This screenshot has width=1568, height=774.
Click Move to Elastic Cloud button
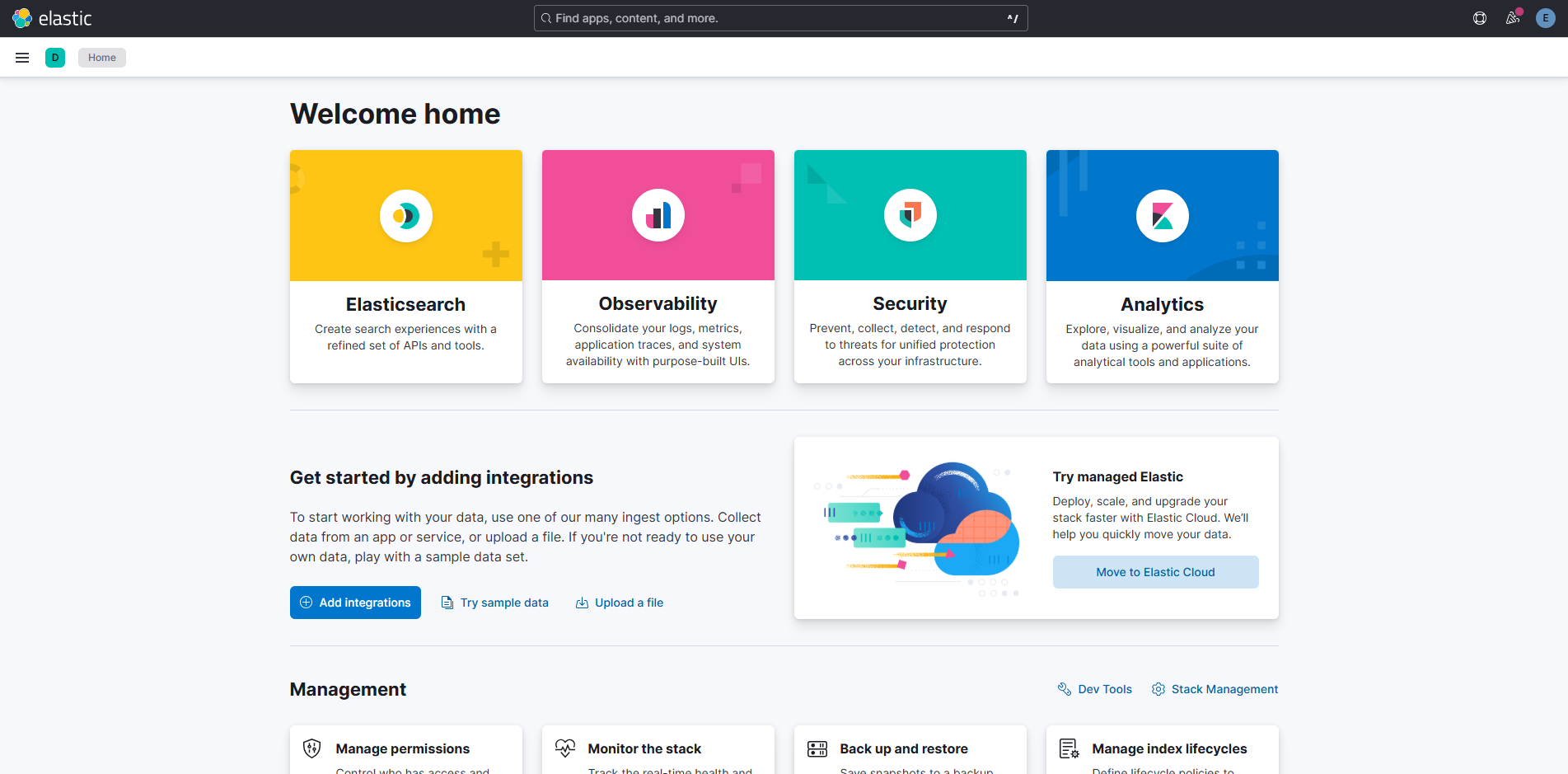[1155, 572]
